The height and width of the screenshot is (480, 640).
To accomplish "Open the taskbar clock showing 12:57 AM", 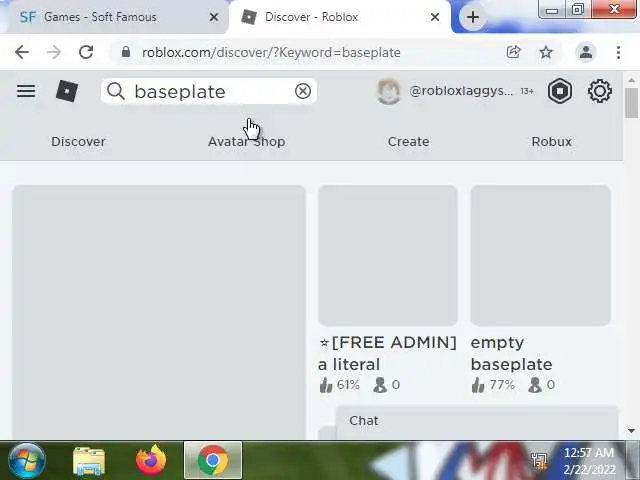I will click(x=589, y=461).
